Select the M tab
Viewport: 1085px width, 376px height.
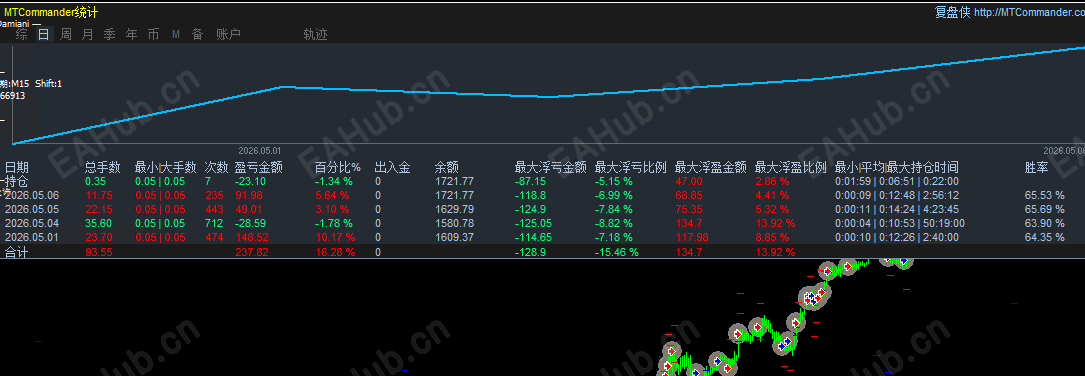(x=176, y=35)
